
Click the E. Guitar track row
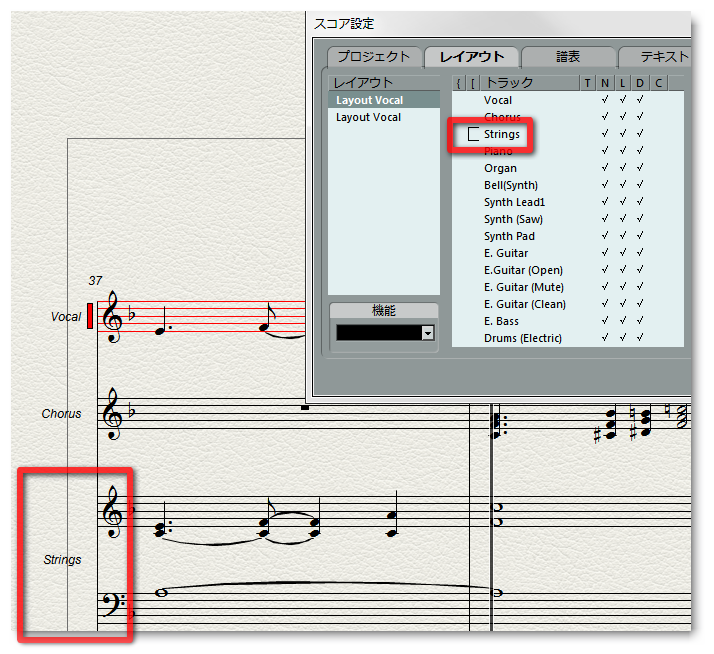568,253
